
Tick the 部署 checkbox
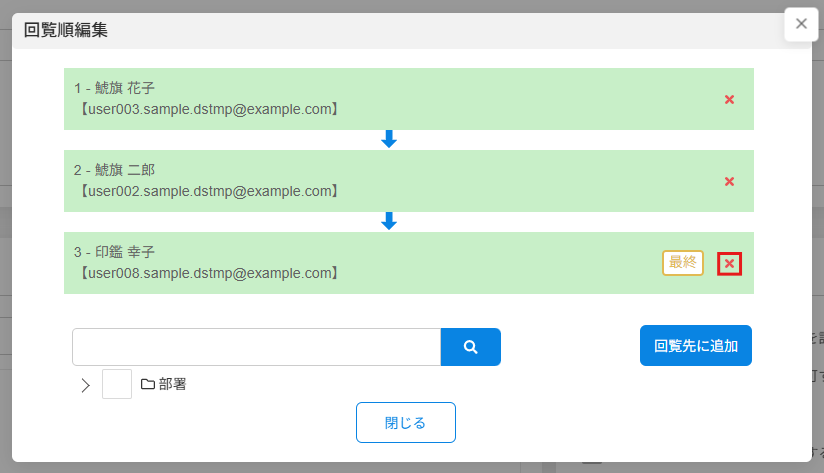(117, 384)
